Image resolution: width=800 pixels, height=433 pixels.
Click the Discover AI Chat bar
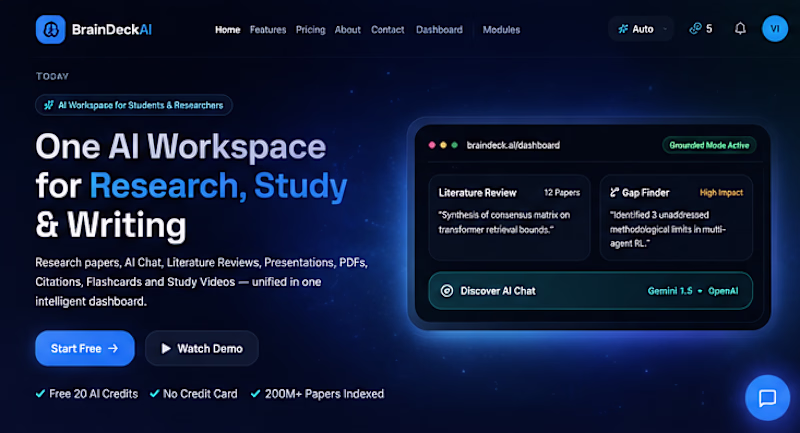click(590, 291)
